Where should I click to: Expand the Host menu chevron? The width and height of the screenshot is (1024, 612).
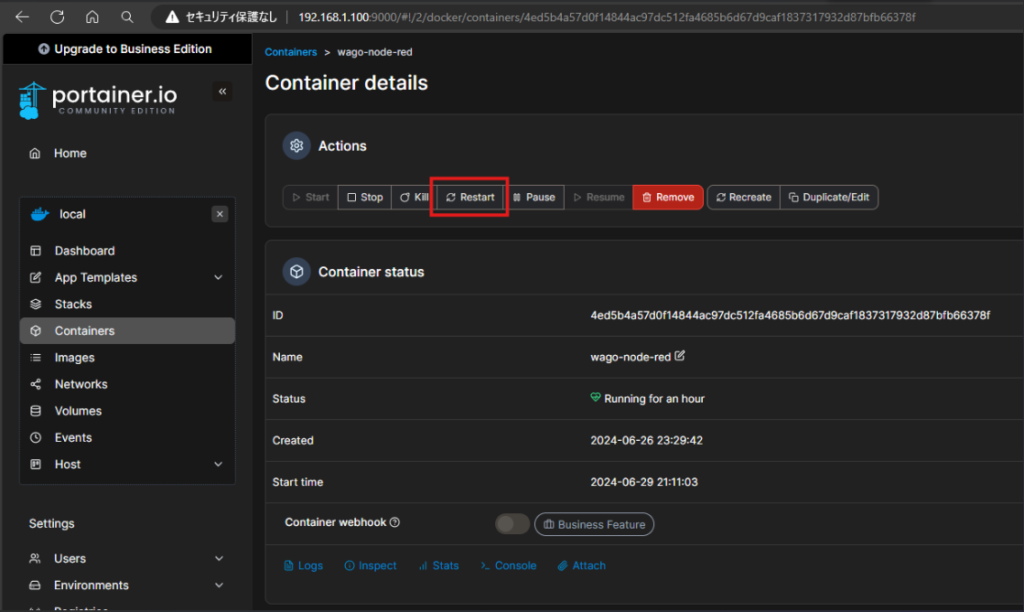218,464
